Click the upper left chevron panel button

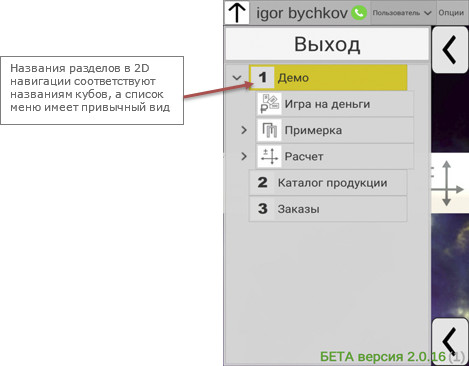(x=450, y=50)
